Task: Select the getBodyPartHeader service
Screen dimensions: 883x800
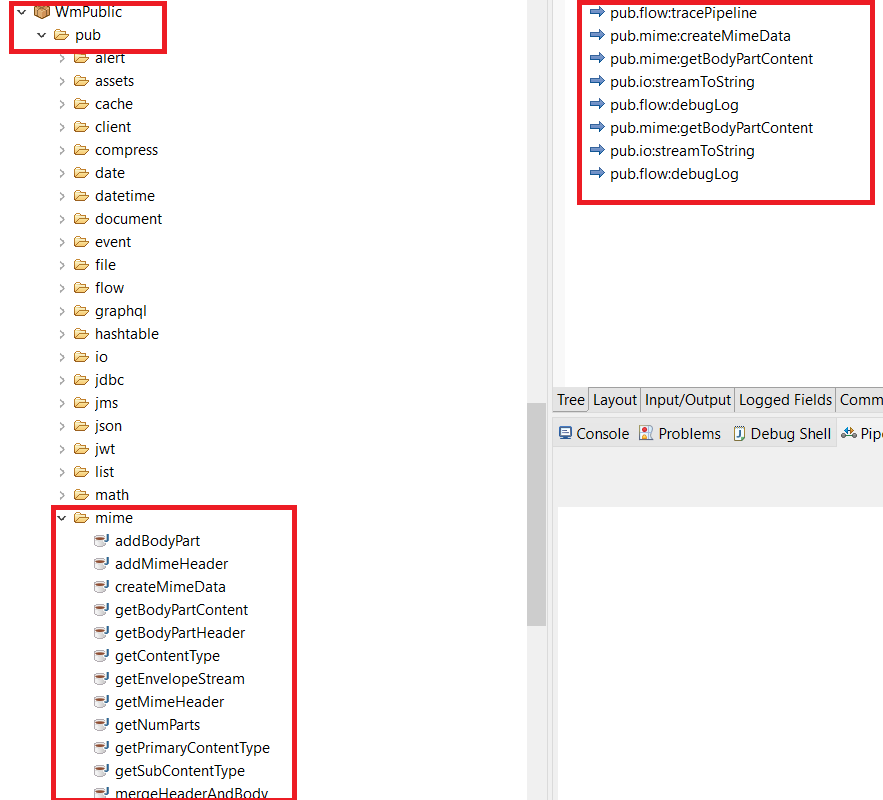Action: pos(179,633)
